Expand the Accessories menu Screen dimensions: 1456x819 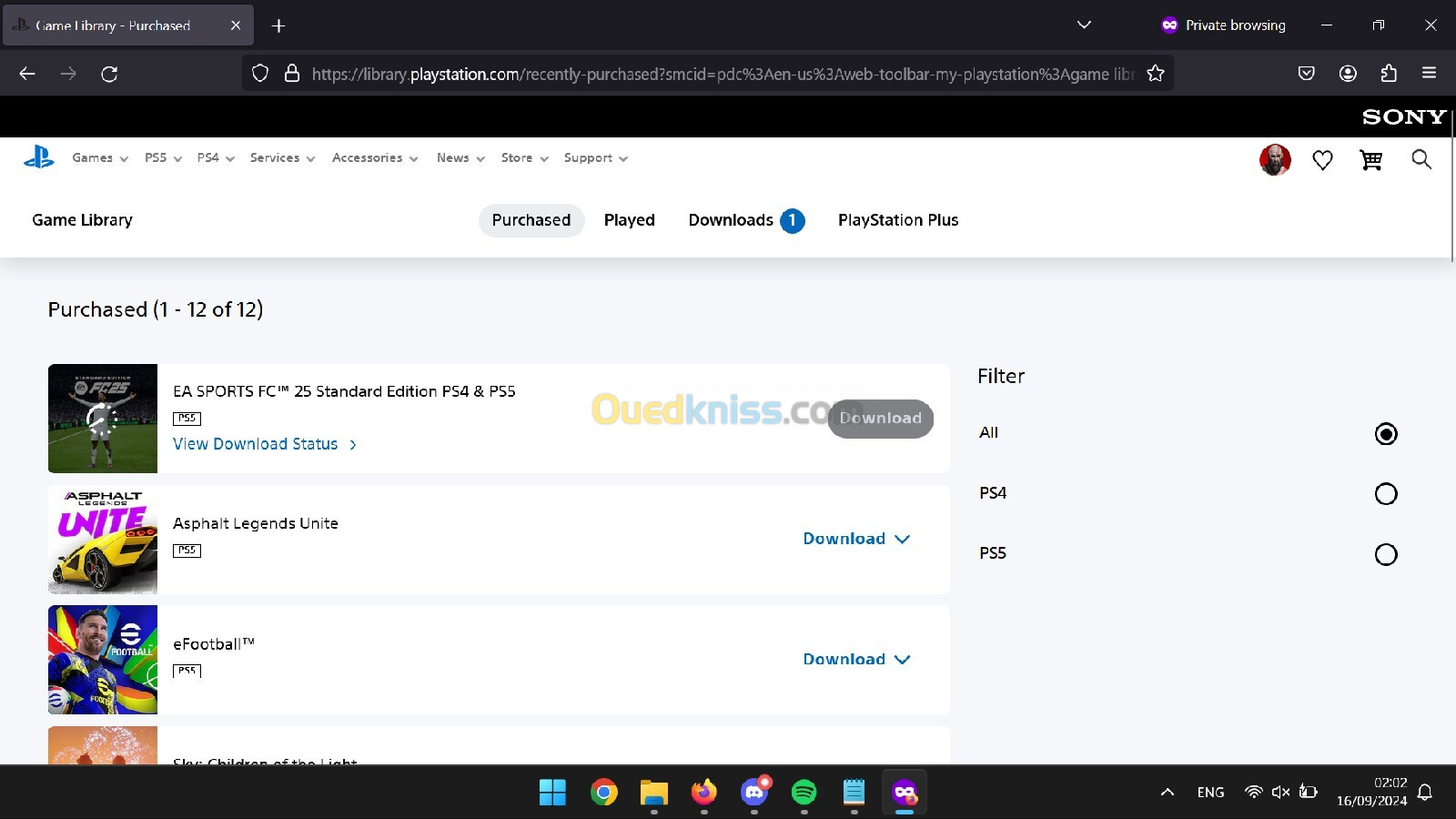click(x=375, y=158)
